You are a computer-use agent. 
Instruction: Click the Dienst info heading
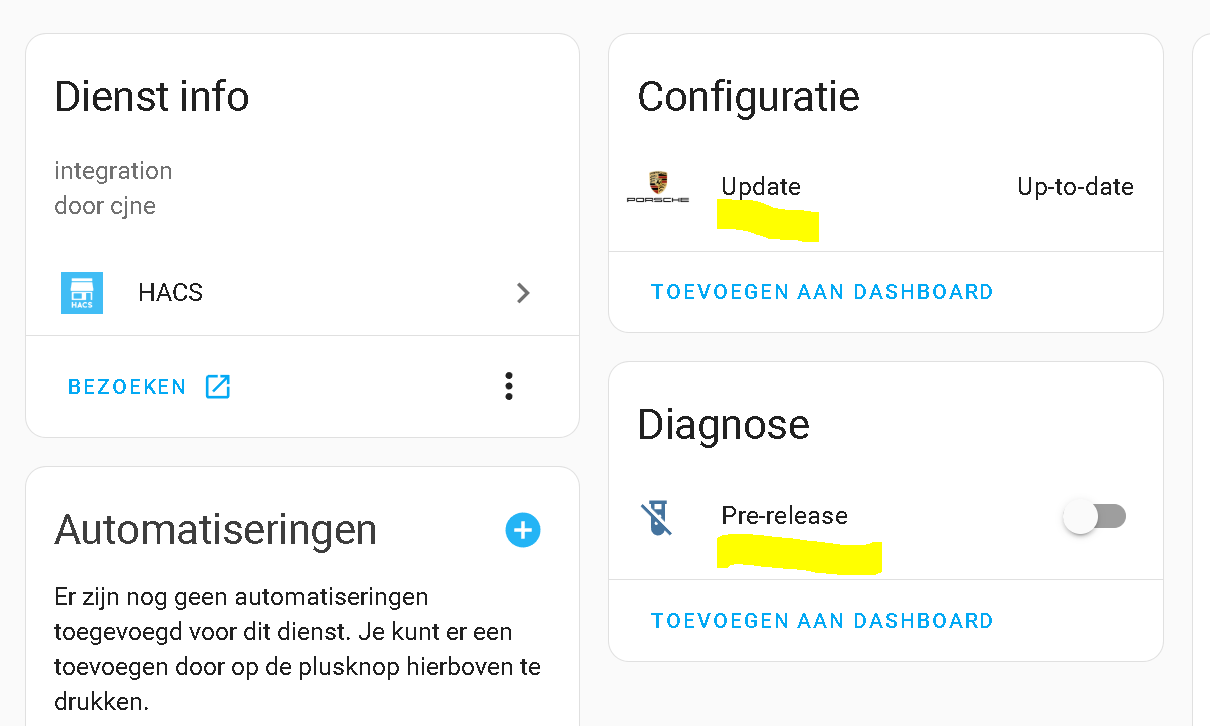(x=152, y=97)
